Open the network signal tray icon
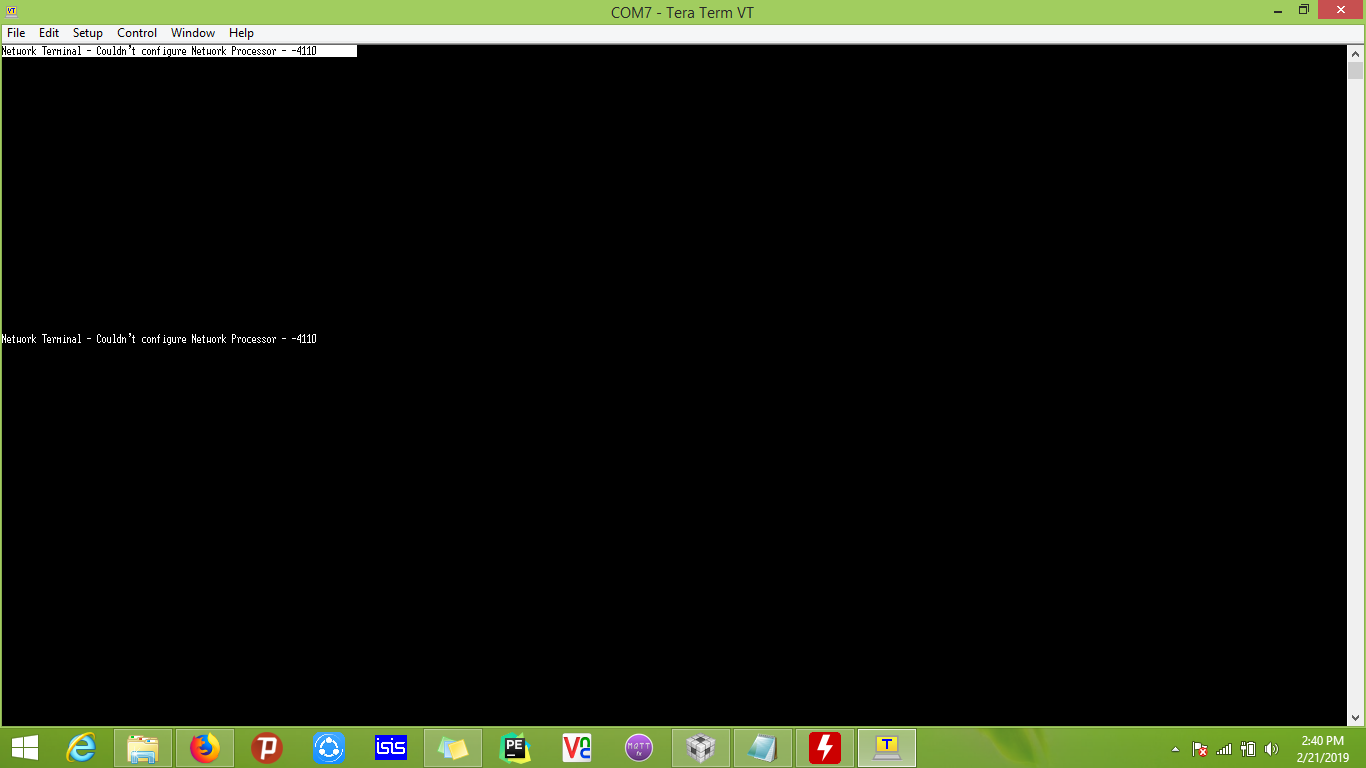1366x768 pixels. pos(1224,749)
